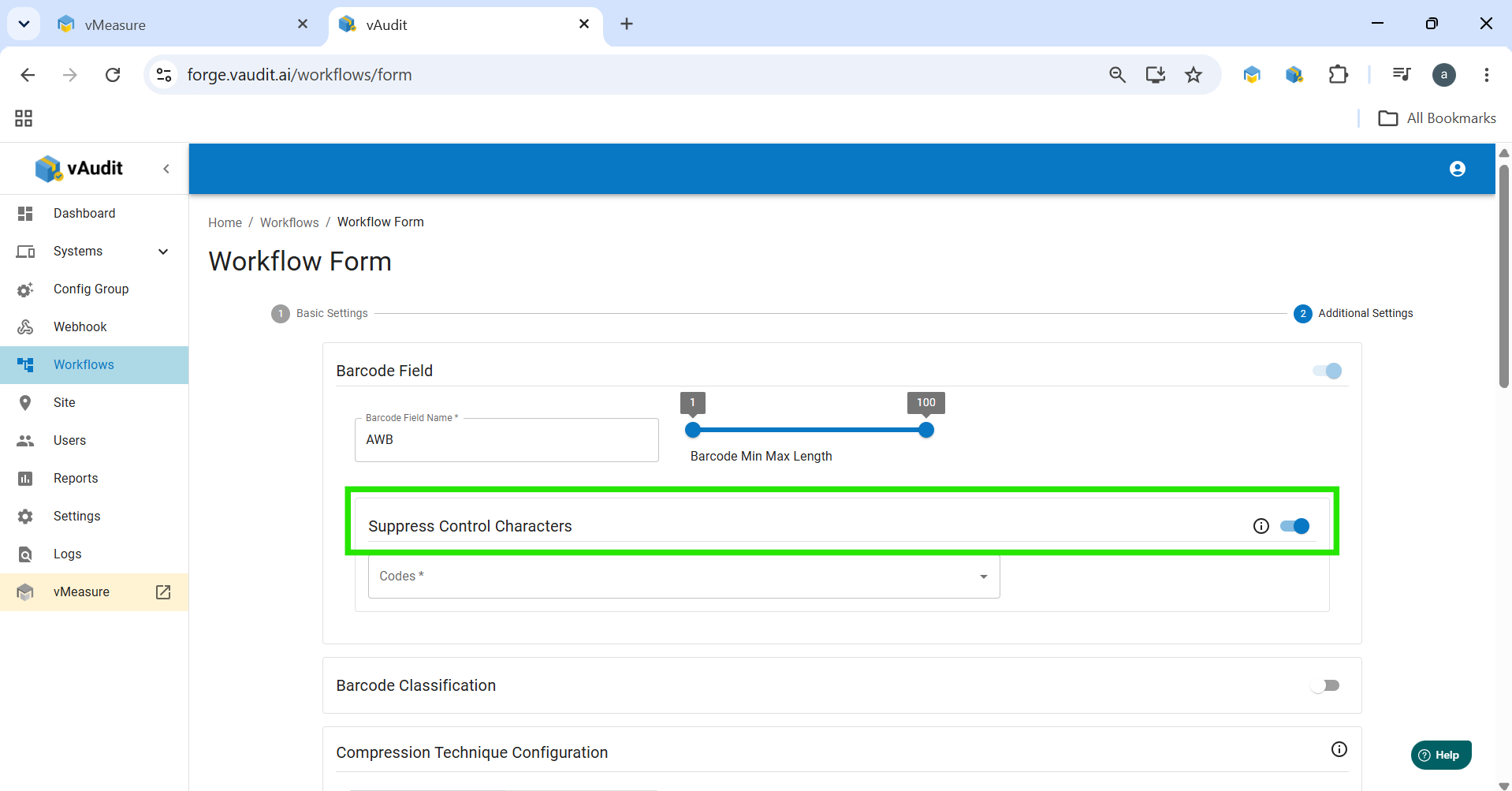Image resolution: width=1512 pixels, height=791 pixels.
Task: Click the Config Group gear icon
Action: pos(25,289)
